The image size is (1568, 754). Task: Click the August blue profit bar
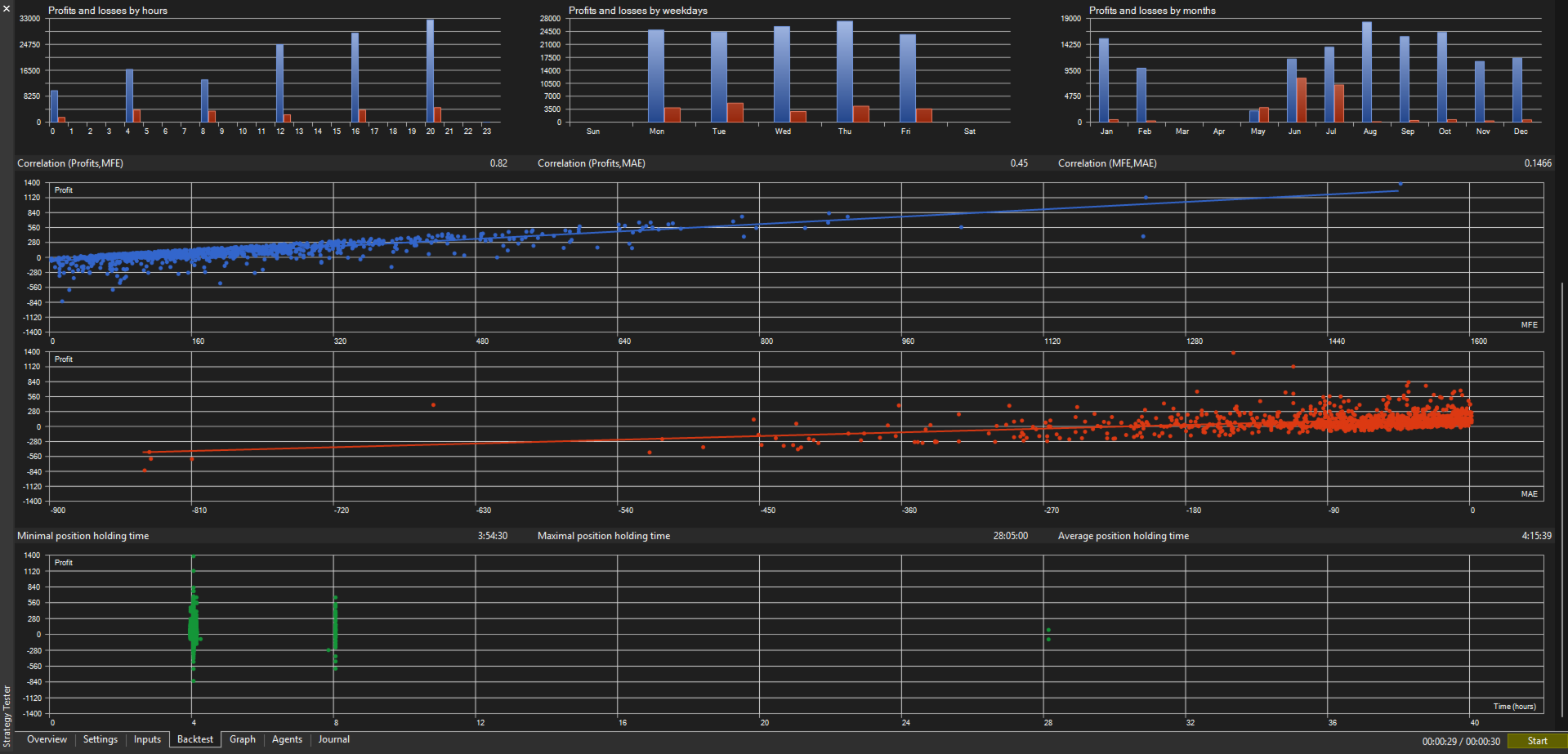point(1367,72)
